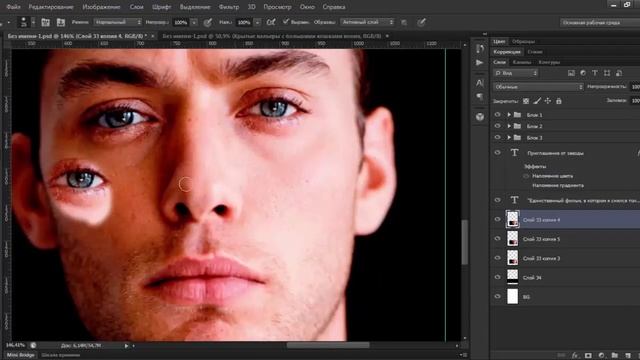This screenshot has height=360, width=640.
Task: Open the Файл menu
Action: (14, 7)
